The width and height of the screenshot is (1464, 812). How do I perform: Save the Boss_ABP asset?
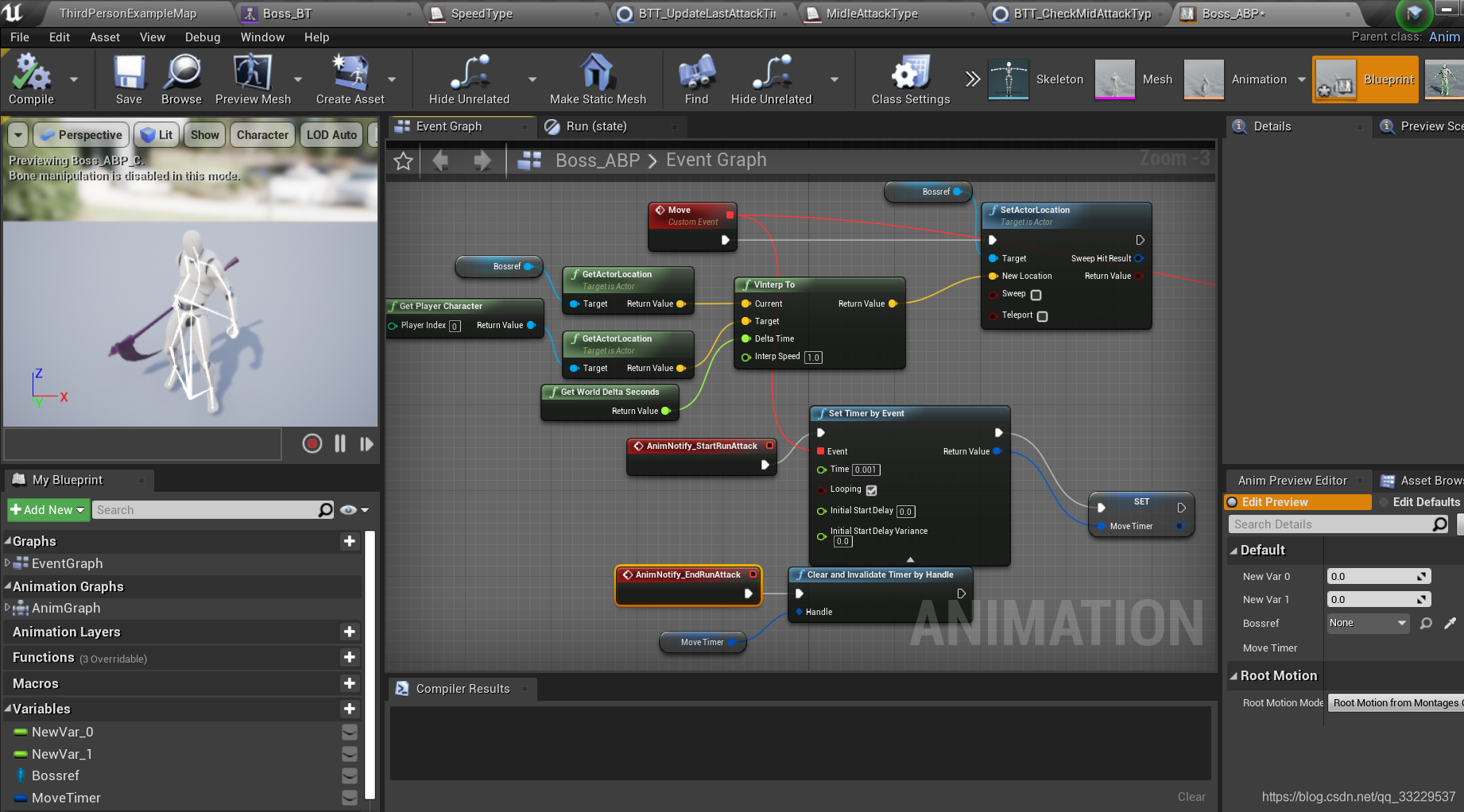[129, 79]
